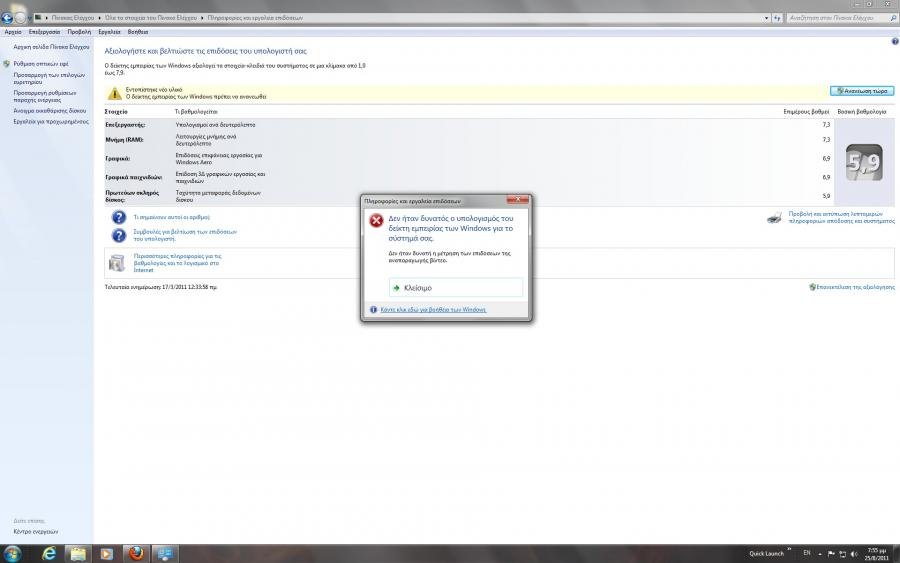Click the printer icon for detailed performance info
The width and height of the screenshot is (900, 563).
774,217
